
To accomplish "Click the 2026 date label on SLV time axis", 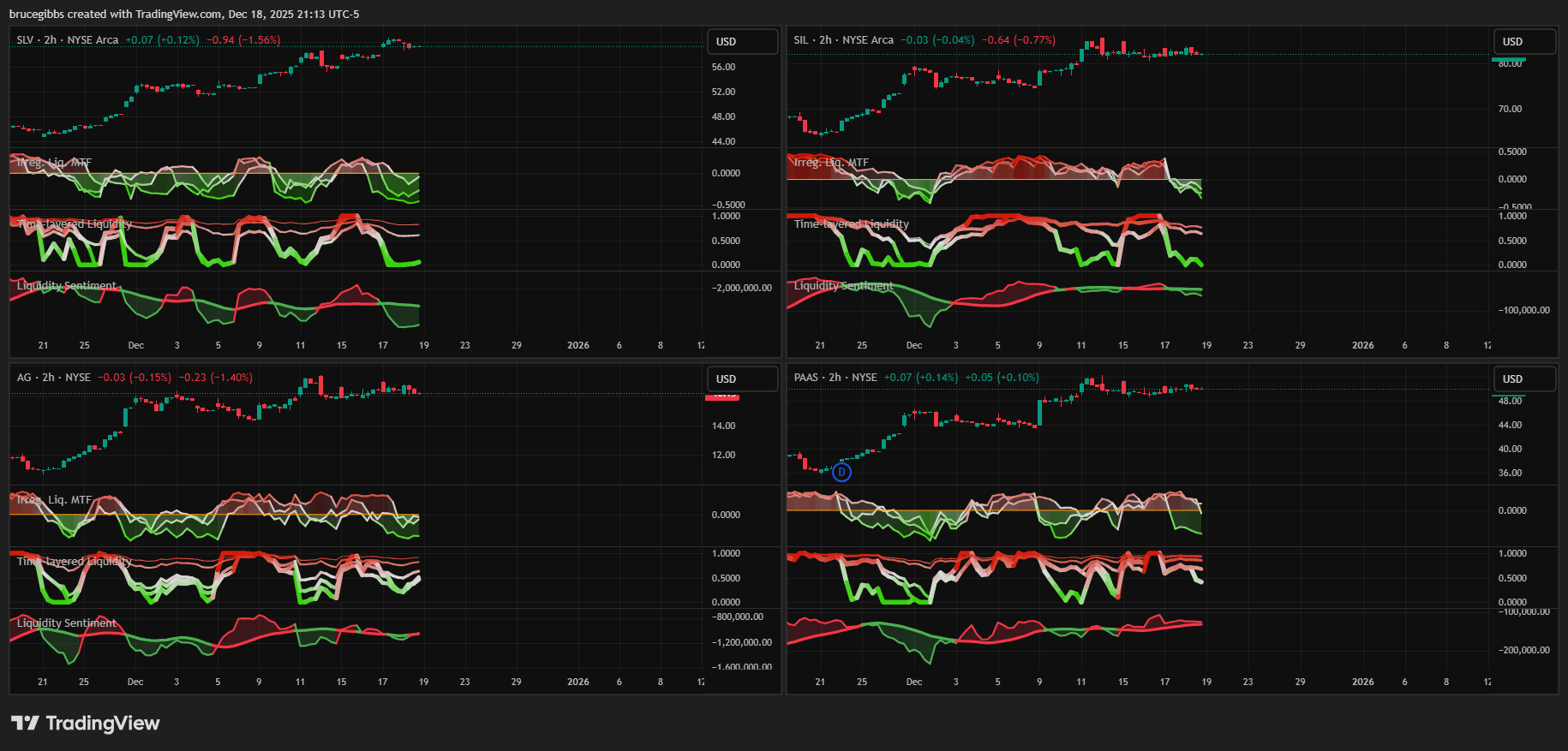I will click(578, 346).
